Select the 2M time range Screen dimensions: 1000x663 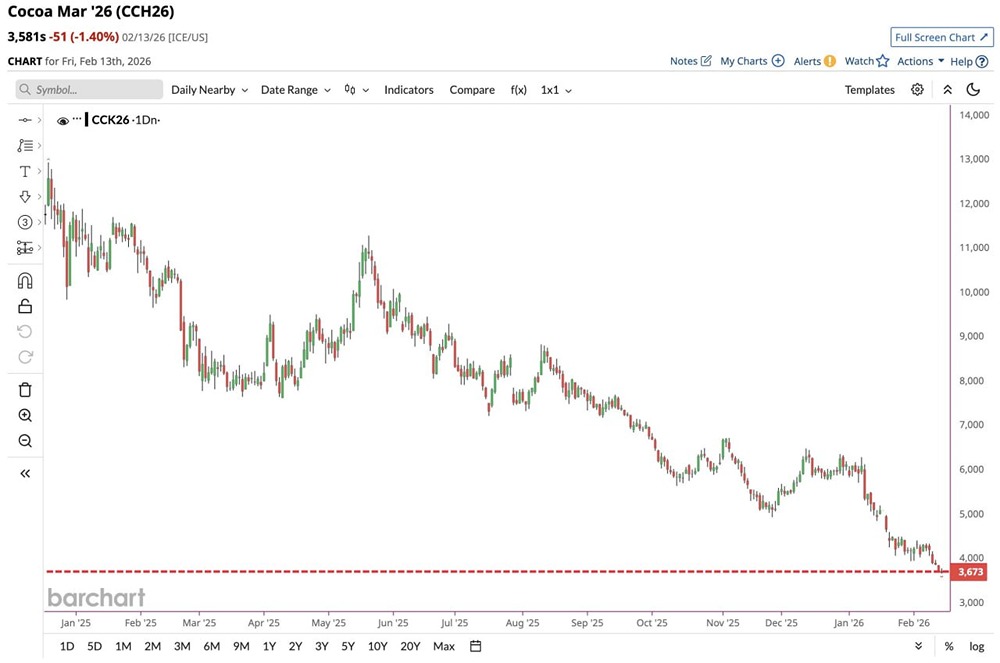point(152,646)
